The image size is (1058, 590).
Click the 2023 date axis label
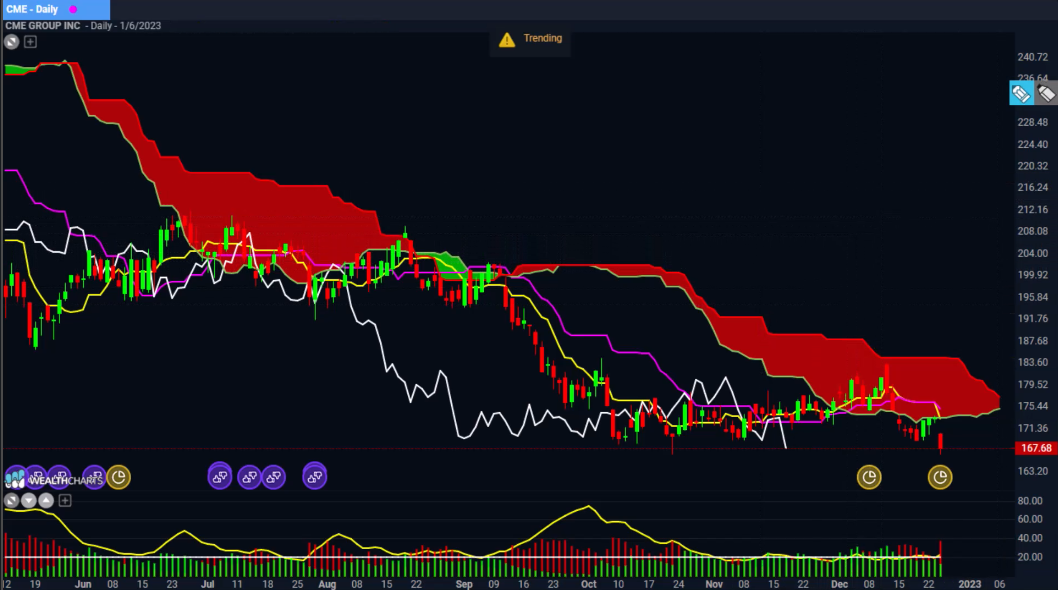970,584
